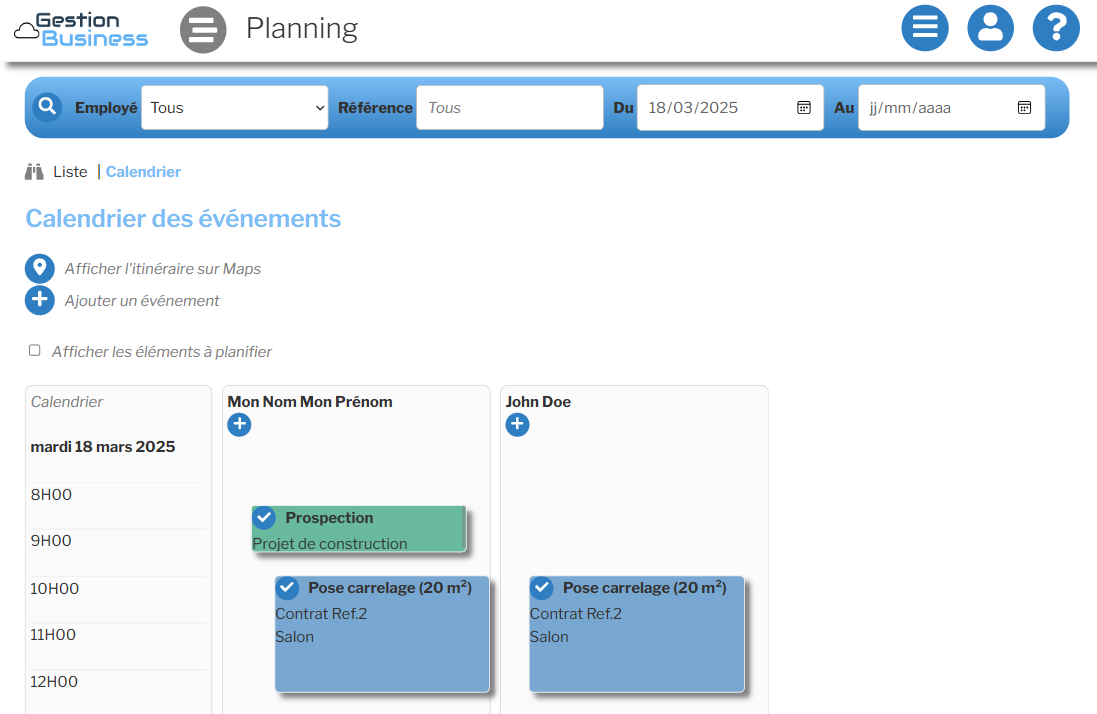Switch to Liste view
This screenshot has width=1097, height=714.
click(70, 172)
